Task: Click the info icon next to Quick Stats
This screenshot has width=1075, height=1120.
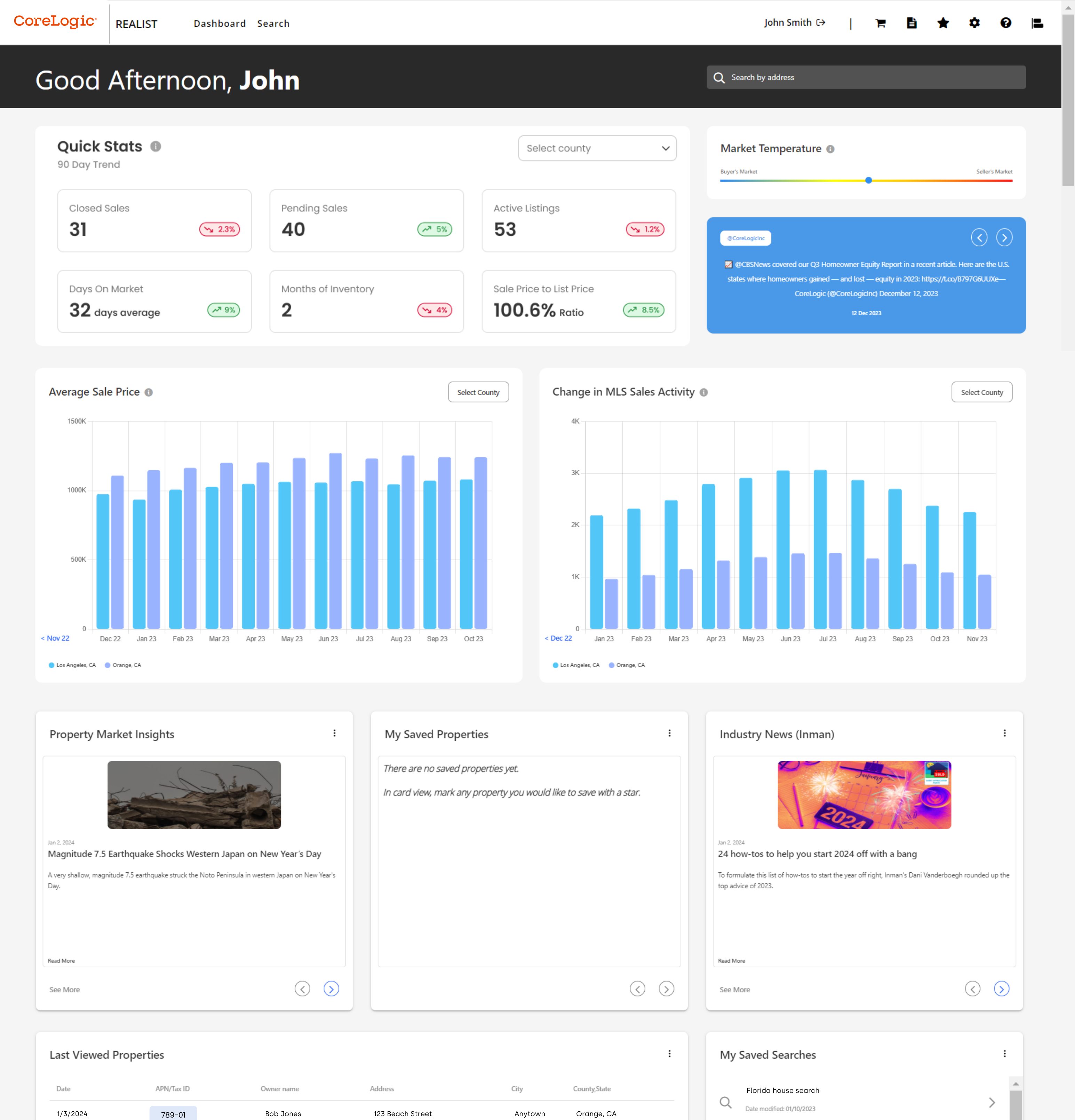Action: coord(156,146)
